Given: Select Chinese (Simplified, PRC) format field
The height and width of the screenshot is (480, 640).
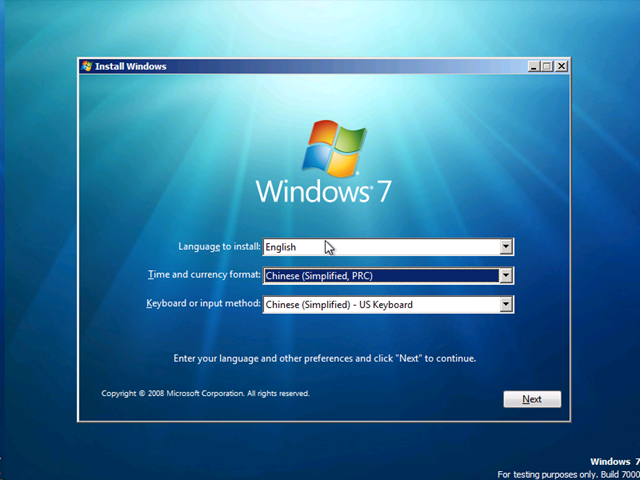Looking at the screenshot, I should [x=388, y=276].
